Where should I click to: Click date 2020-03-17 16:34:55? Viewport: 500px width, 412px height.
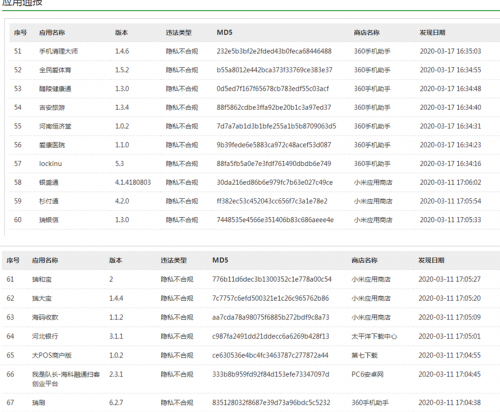tap(450, 70)
